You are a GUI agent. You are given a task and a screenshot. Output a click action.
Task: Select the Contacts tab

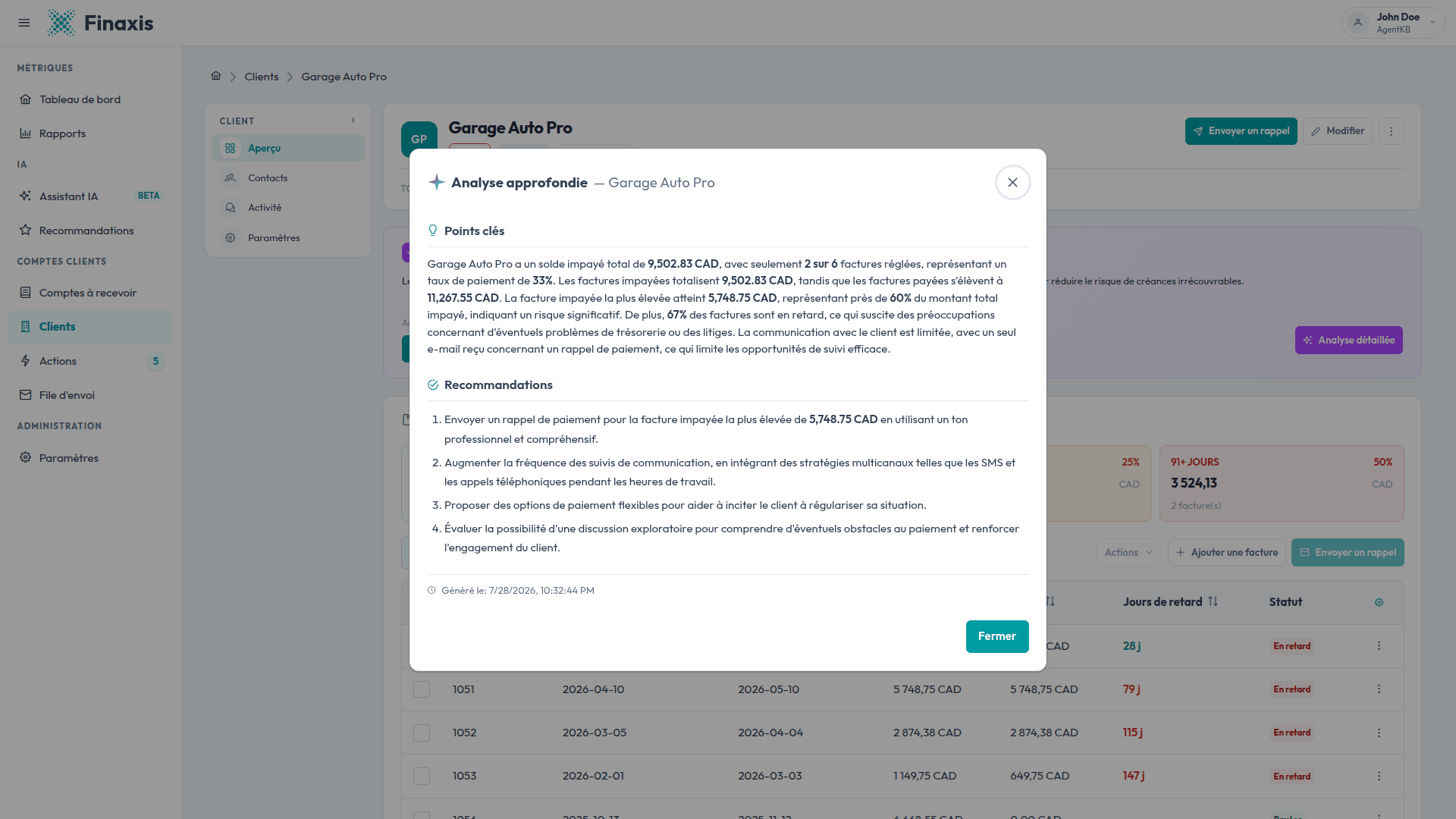288,178
